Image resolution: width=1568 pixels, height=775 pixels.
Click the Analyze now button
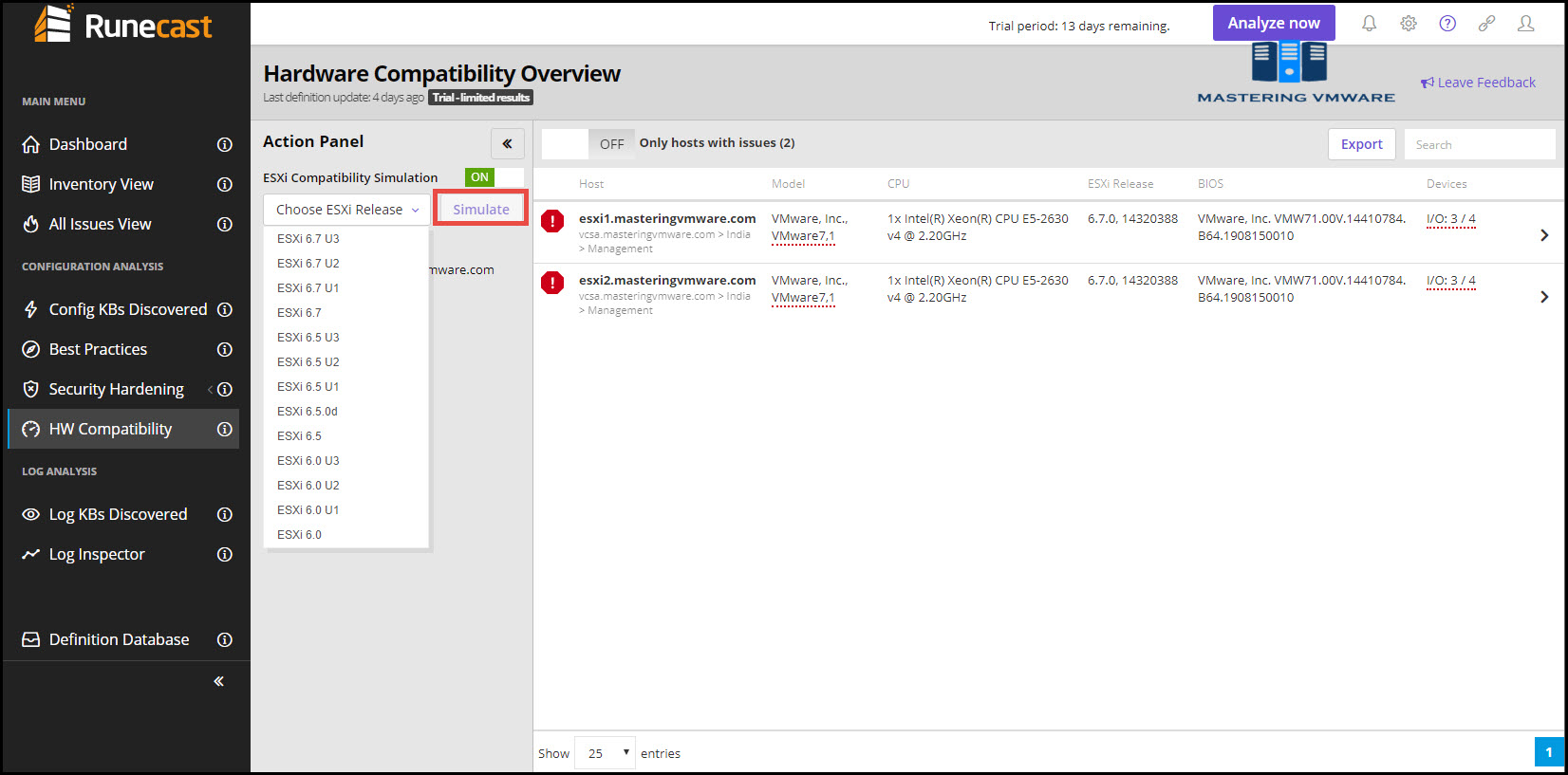coord(1274,23)
